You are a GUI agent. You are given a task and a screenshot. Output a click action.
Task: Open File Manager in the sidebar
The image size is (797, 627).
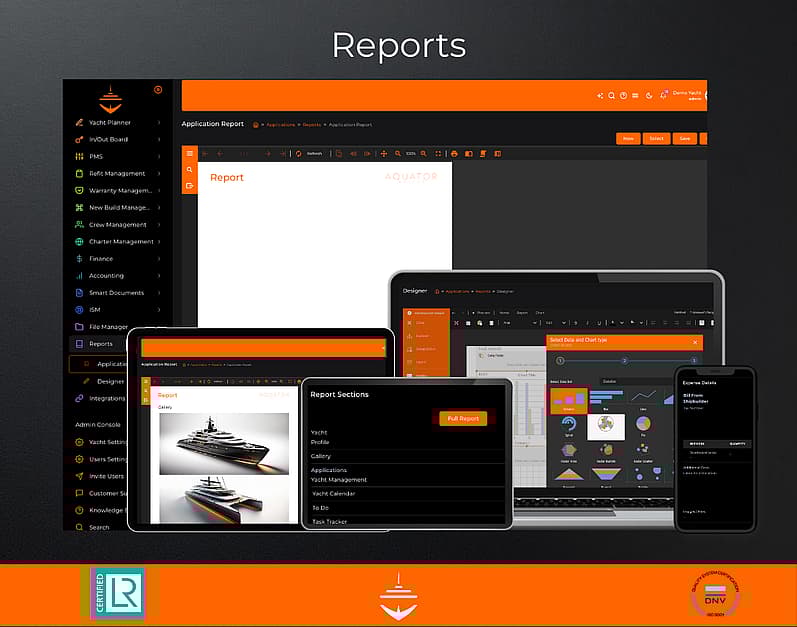pyautogui.click(x=102, y=327)
